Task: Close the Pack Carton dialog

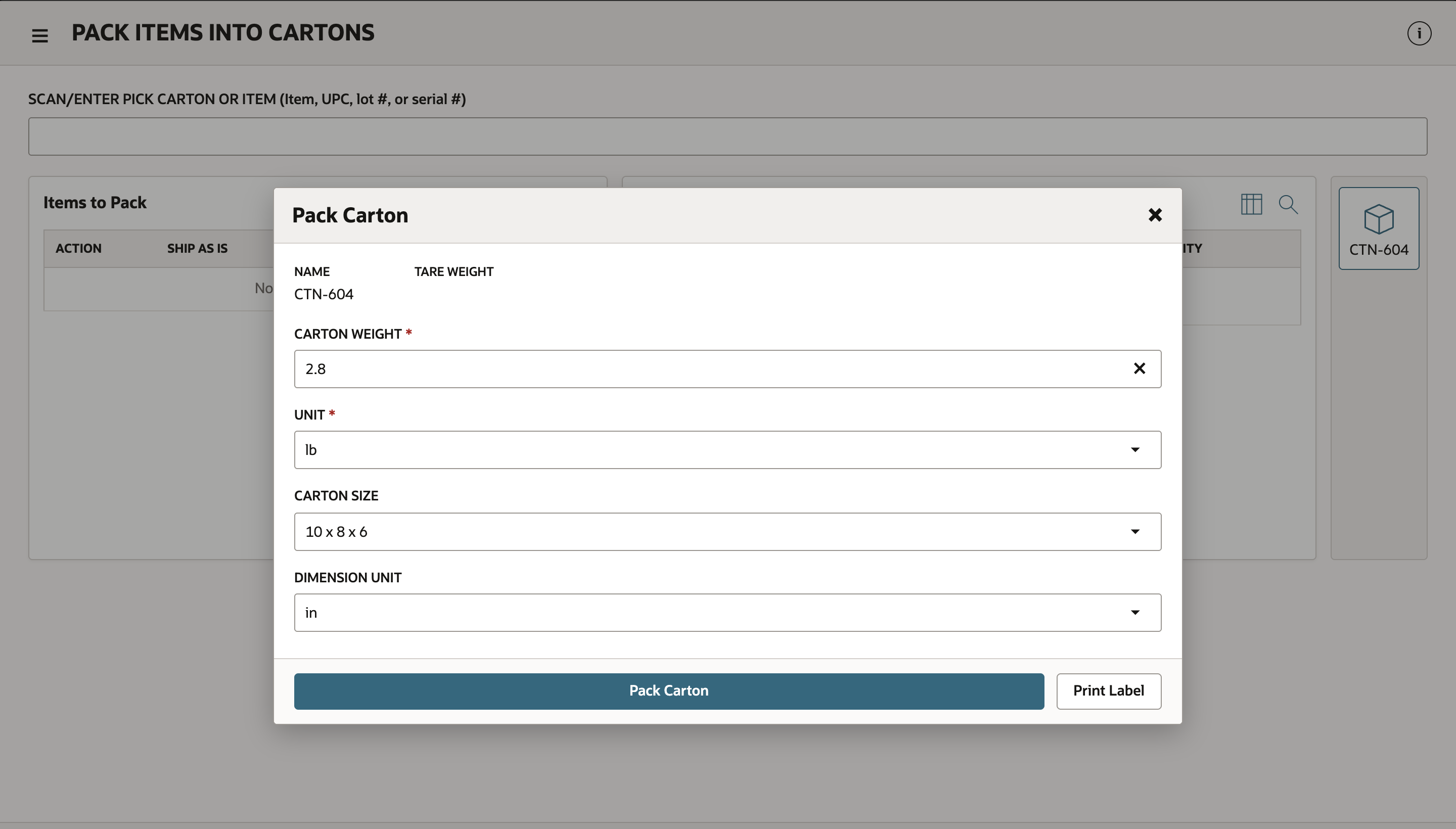Action: pos(1155,215)
